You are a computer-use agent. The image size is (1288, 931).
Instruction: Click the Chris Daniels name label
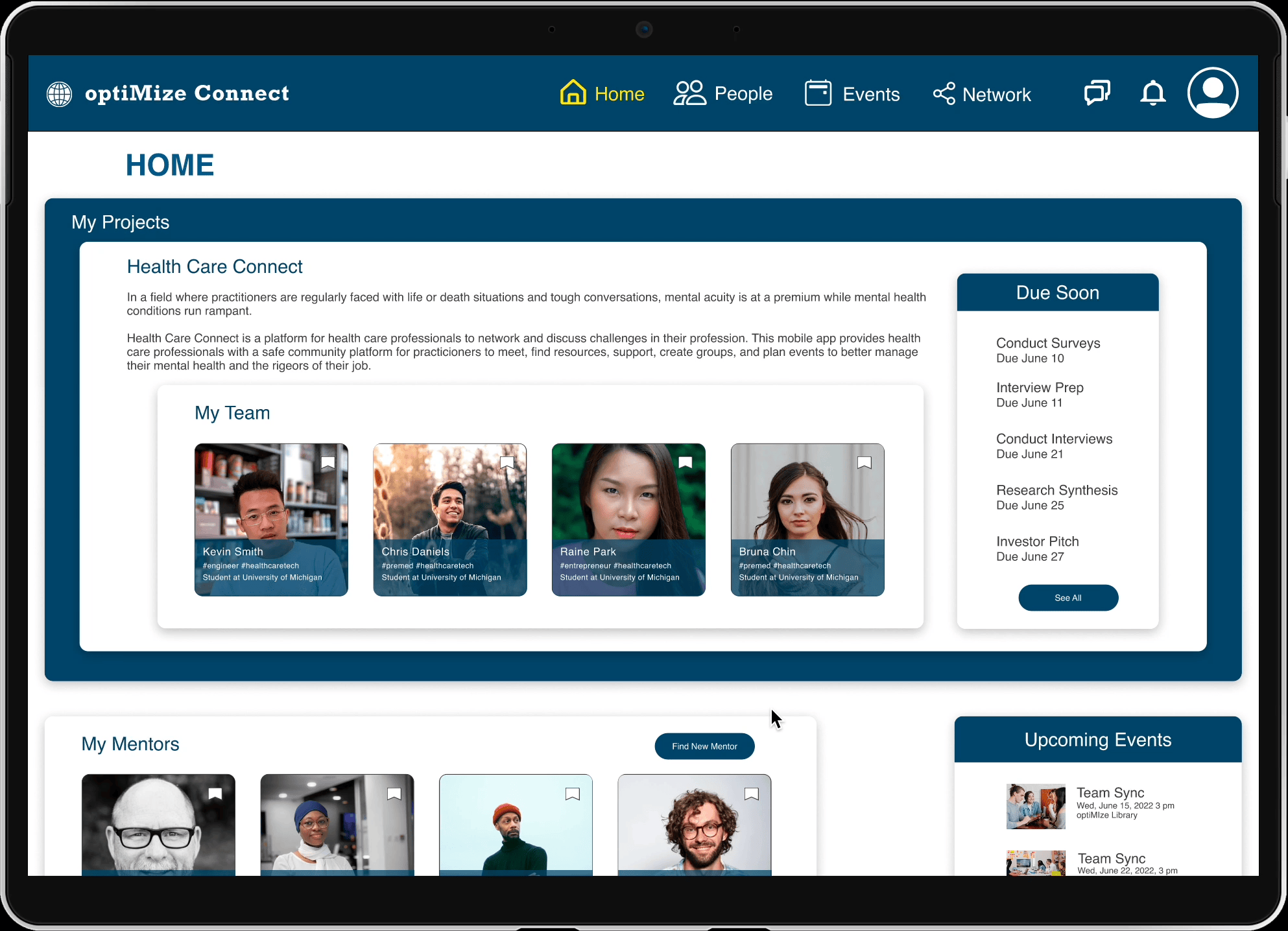(x=415, y=552)
